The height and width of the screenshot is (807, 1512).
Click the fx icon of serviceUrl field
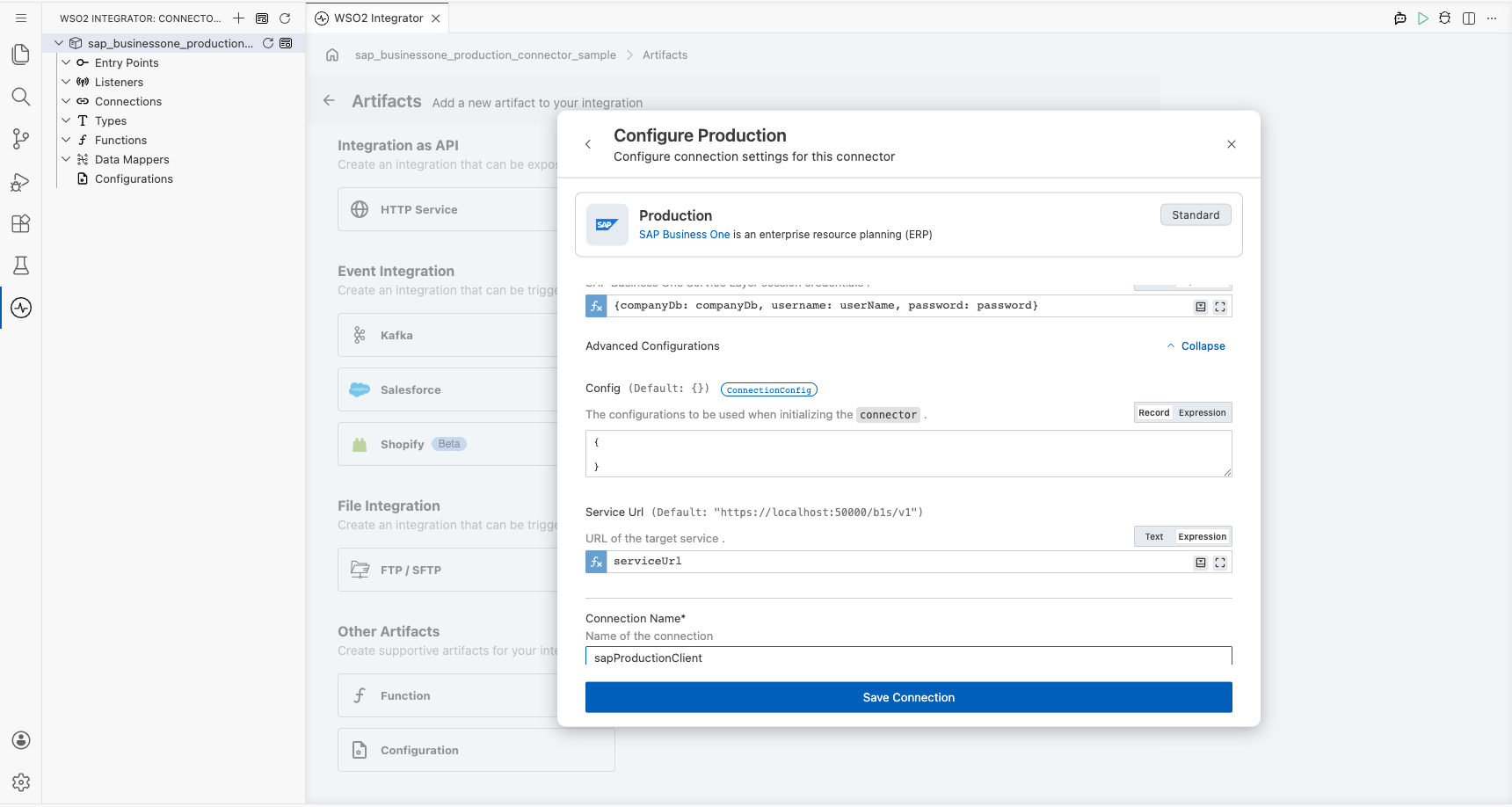click(x=596, y=562)
